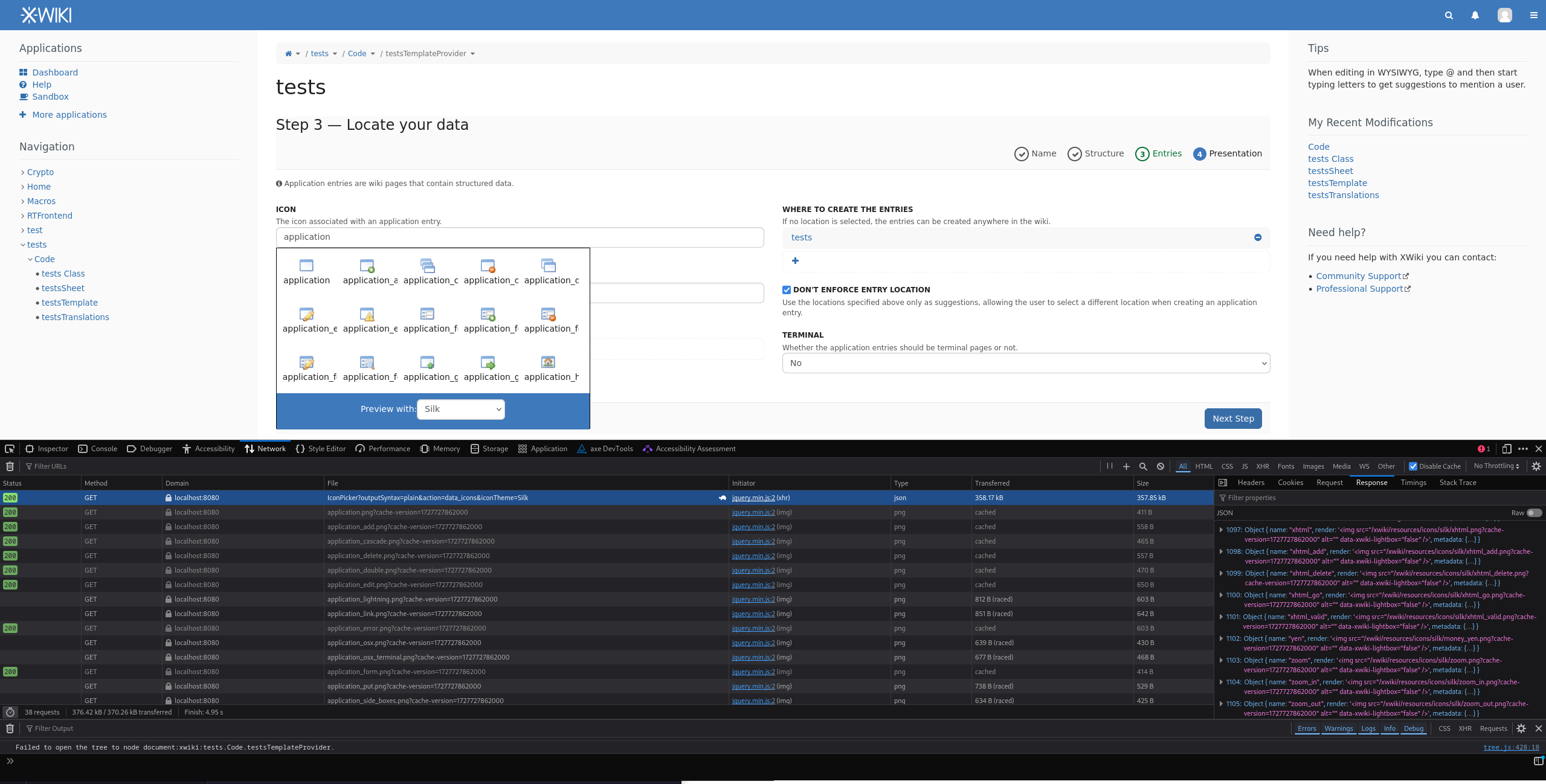1546x784 pixels.
Task: Expand JSON object 1097 xhtml
Action: pyautogui.click(x=1221, y=530)
